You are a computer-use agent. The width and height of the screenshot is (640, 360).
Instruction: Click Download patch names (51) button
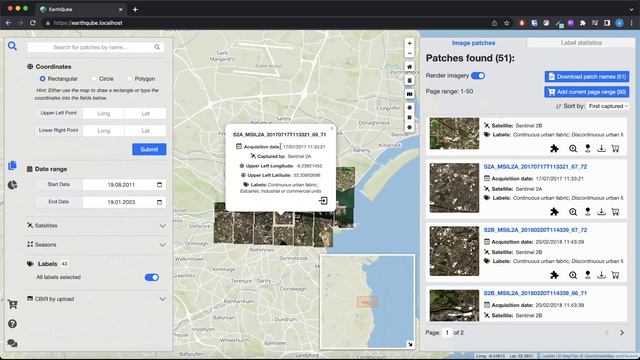pos(587,76)
